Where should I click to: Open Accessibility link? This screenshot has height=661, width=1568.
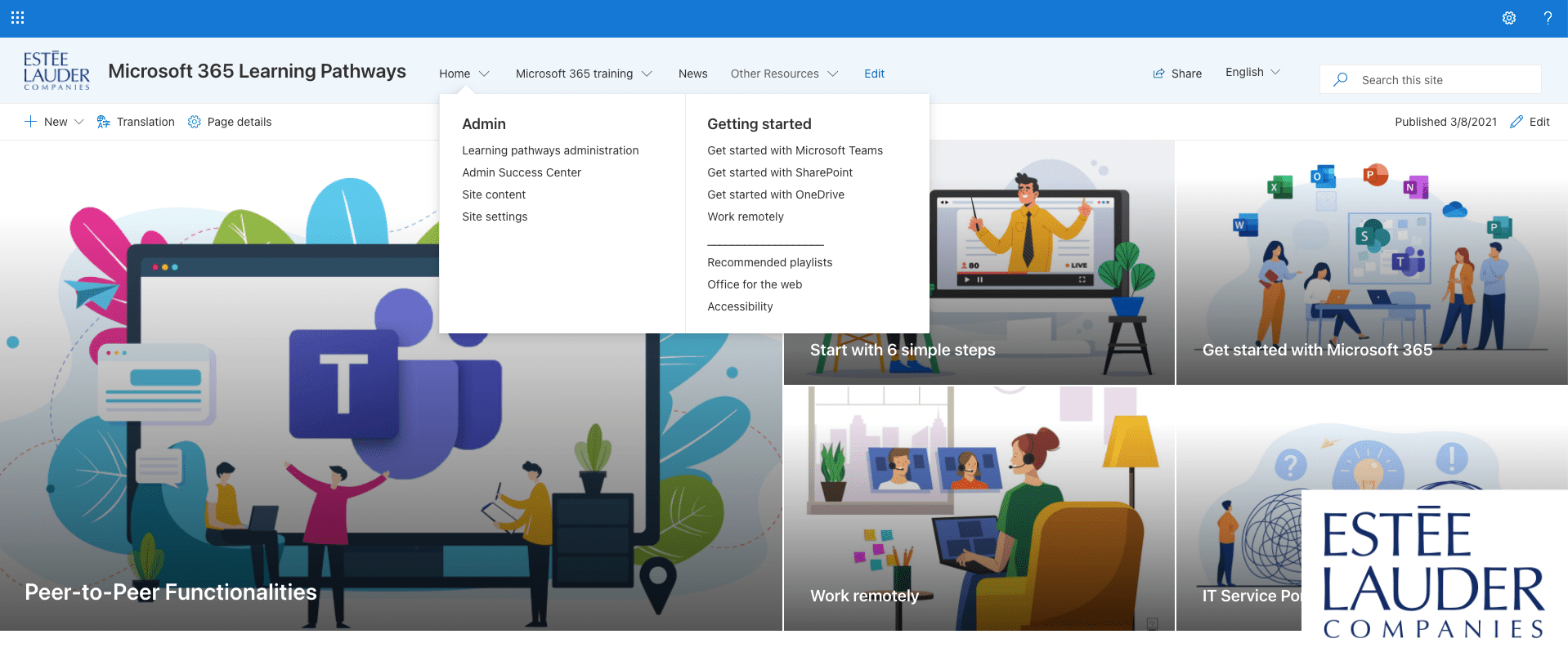coord(740,306)
